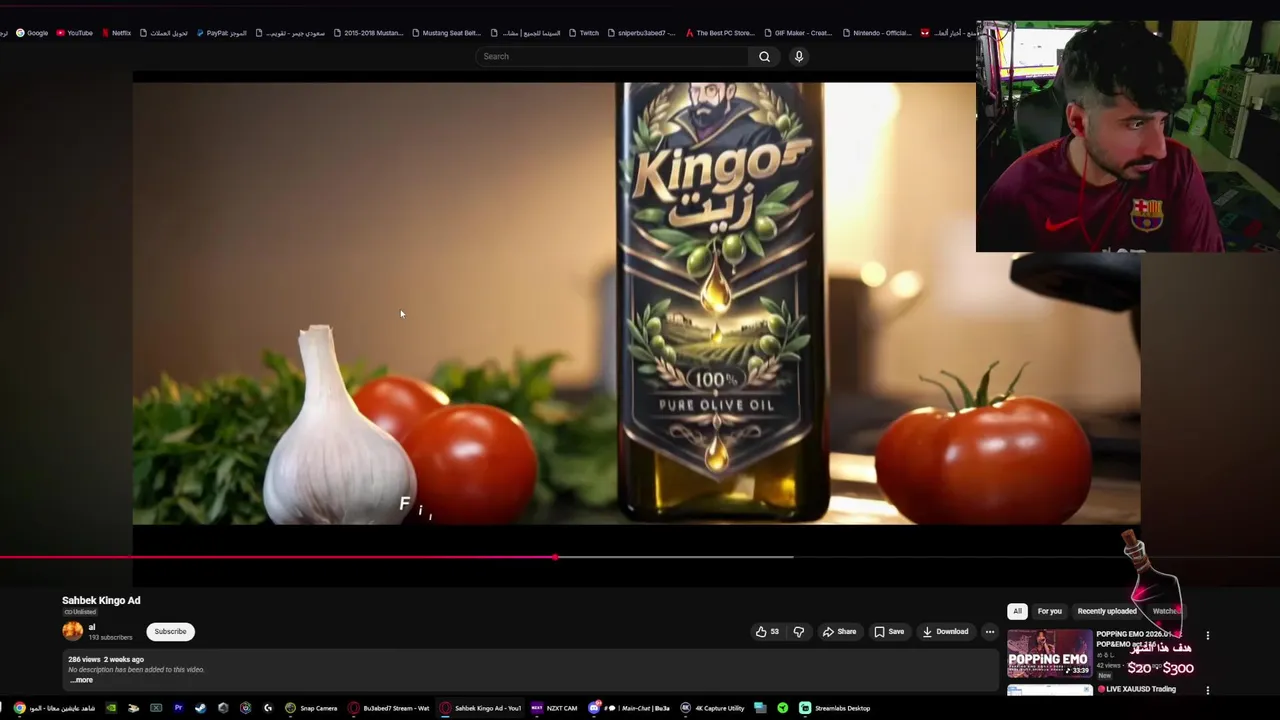Open NZXT CAM from the taskbar
1280x720 pixels.
[554, 708]
